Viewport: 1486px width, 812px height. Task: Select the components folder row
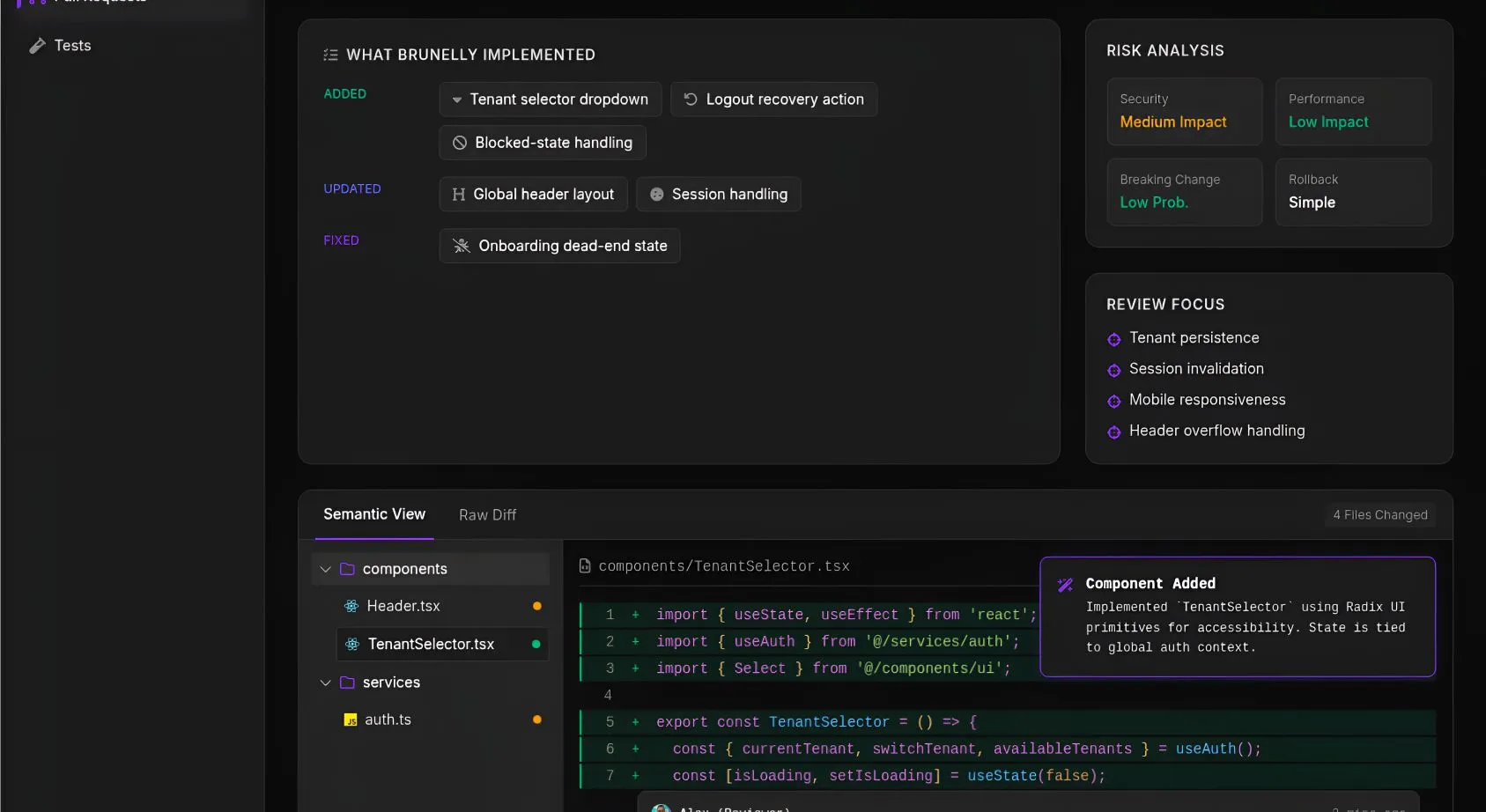tap(431, 569)
